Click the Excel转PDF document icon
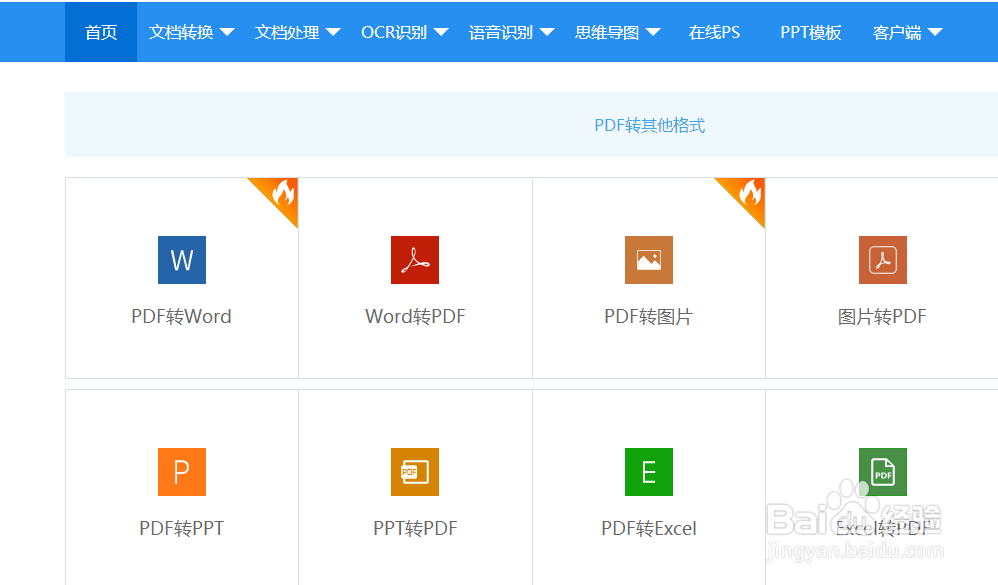This screenshot has width=998, height=585. pyautogui.click(x=883, y=472)
